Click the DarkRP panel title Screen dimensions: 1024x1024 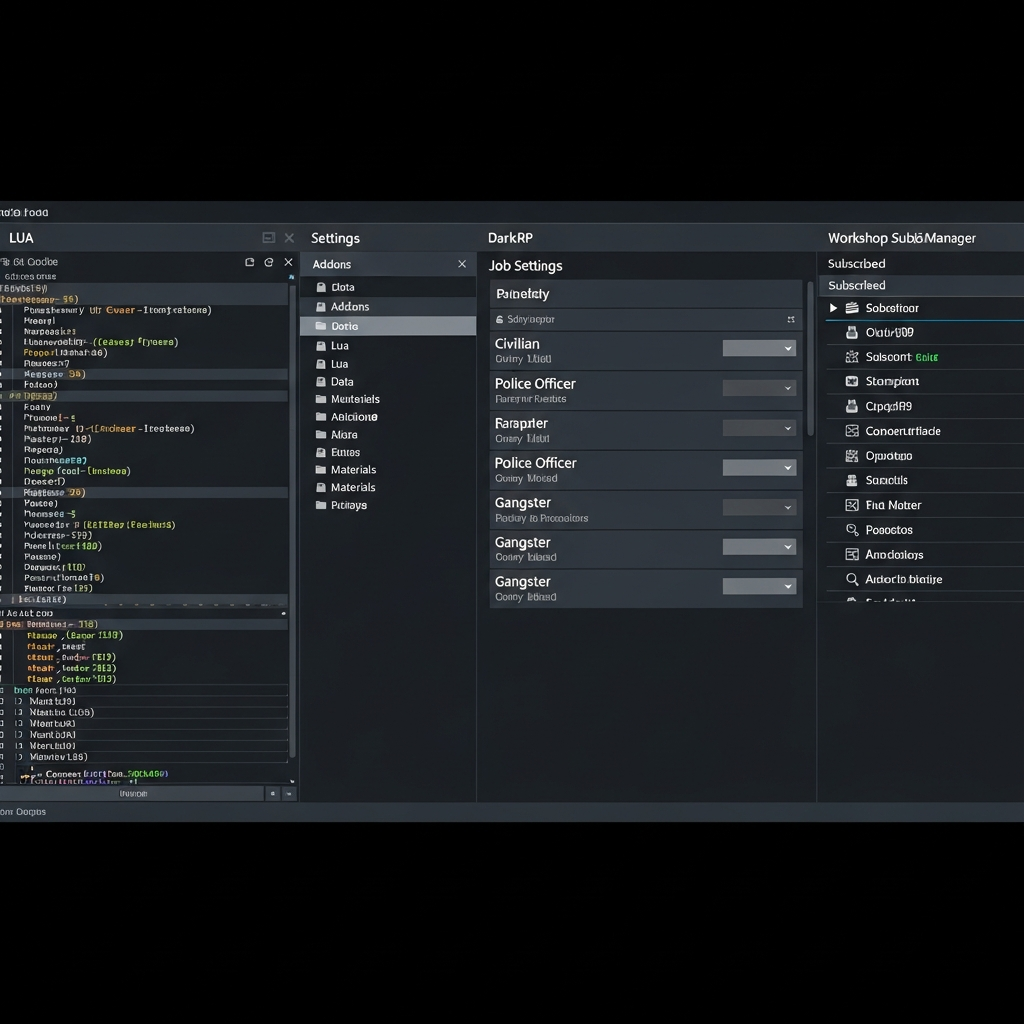pos(510,238)
